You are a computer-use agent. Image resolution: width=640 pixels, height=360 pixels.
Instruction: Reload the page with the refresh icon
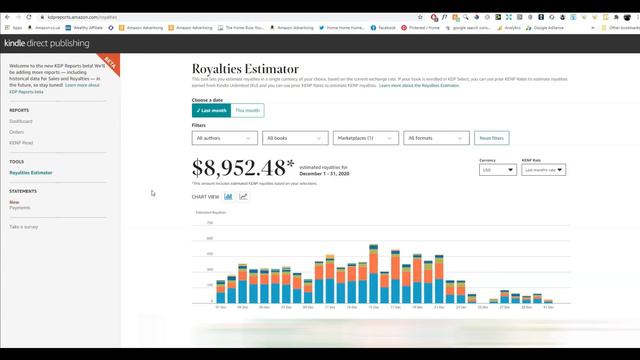point(29,17)
